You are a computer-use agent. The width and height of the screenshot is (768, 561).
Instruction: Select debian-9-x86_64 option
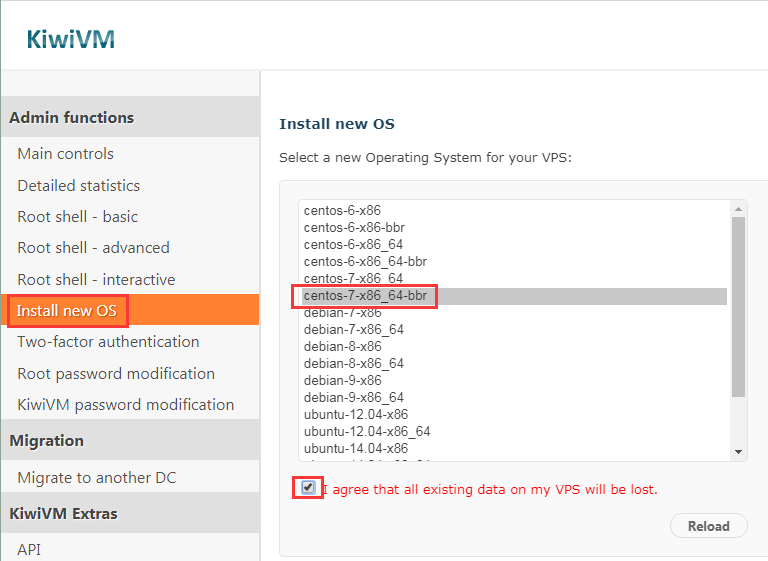click(513, 398)
